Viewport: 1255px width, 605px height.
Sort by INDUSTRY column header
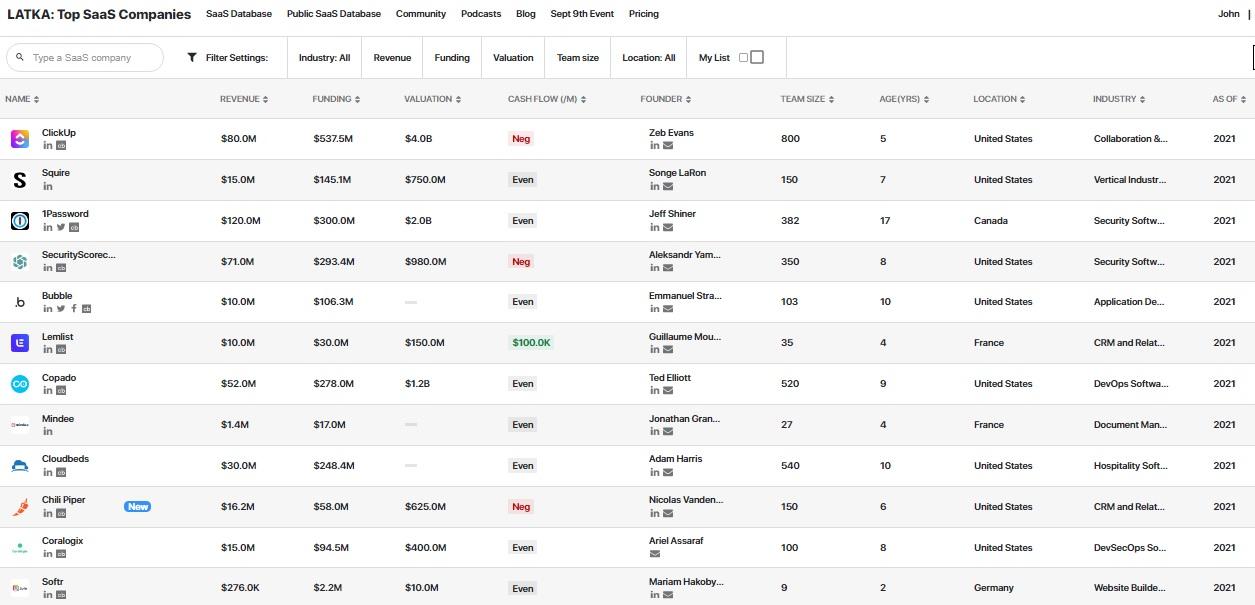(x=1119, y=99)
